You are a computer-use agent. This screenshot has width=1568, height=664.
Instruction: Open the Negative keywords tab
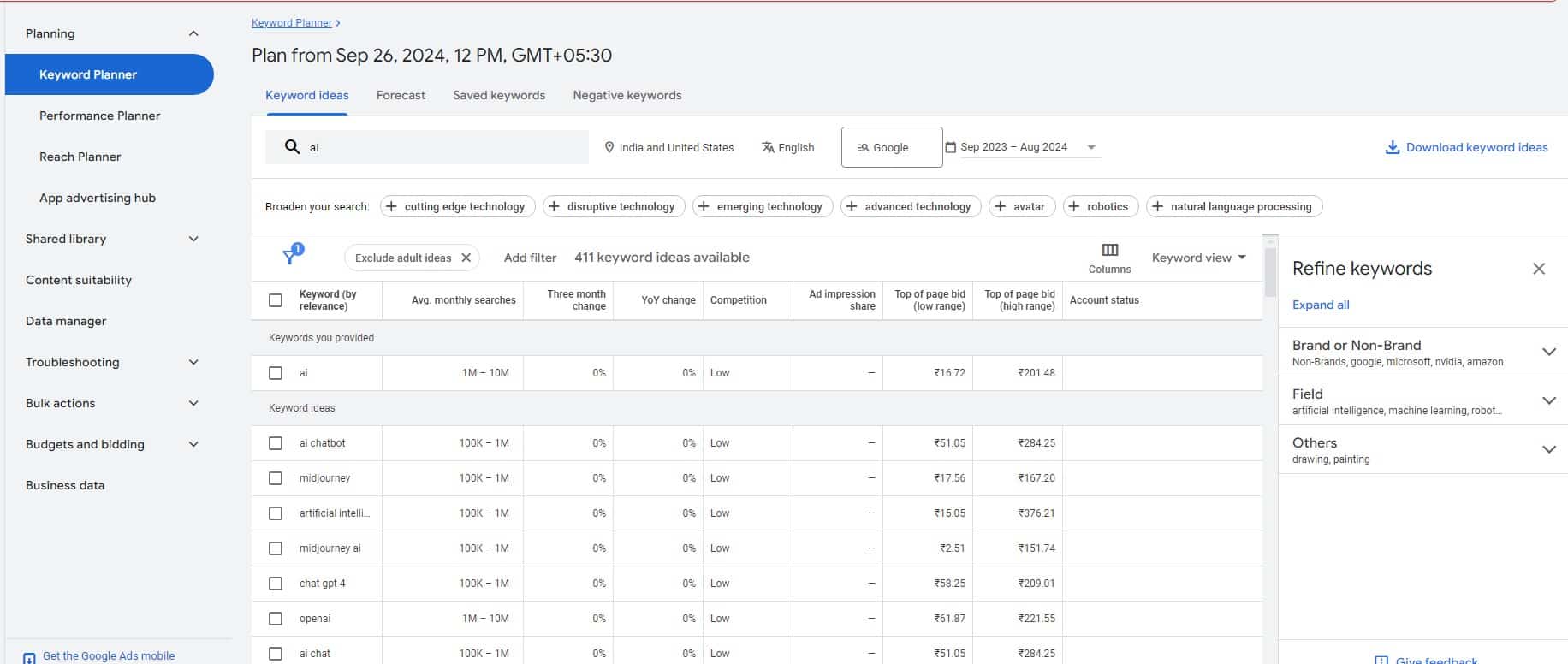click(627, 95)
